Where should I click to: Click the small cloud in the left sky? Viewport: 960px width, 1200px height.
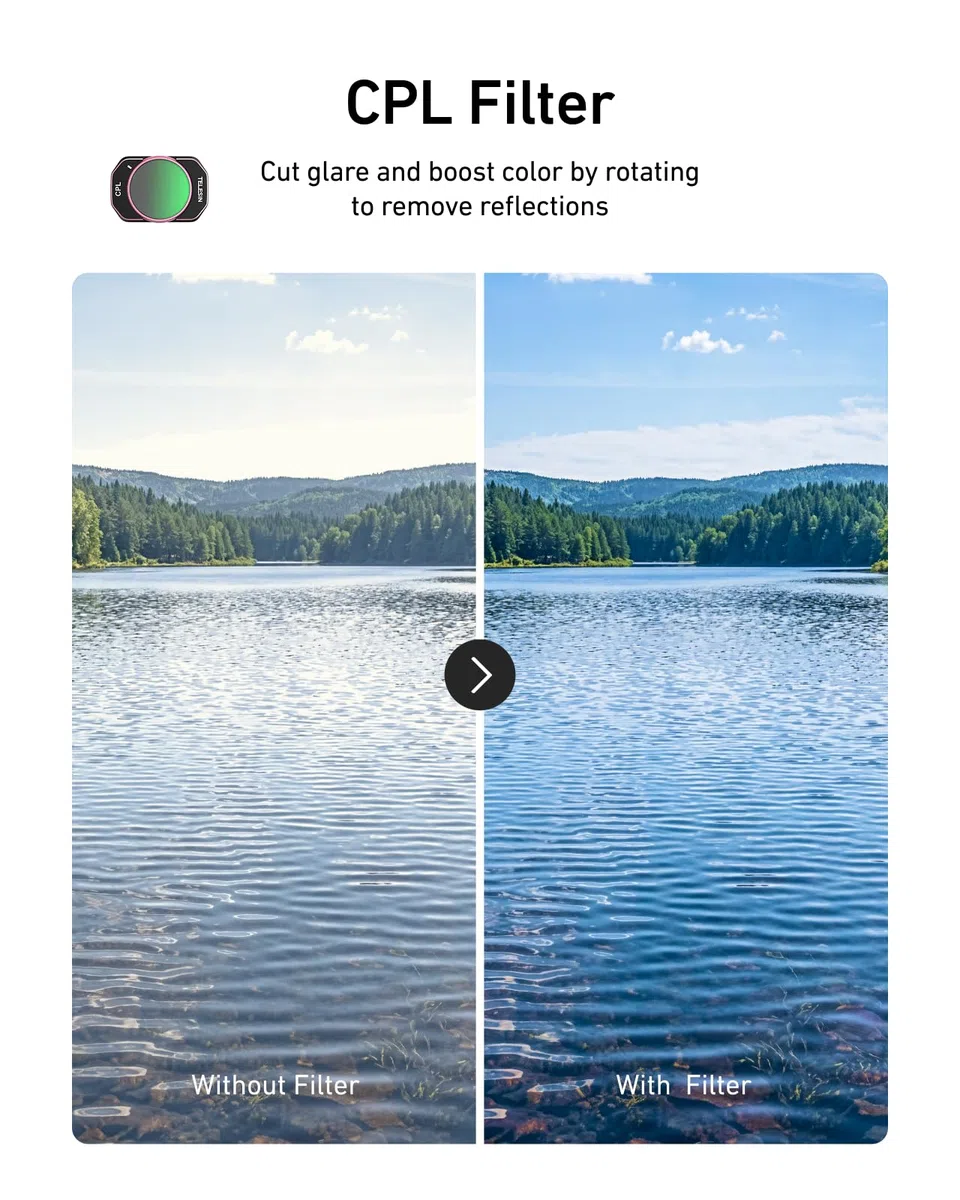pyautogui.click(x=326, y=342)
